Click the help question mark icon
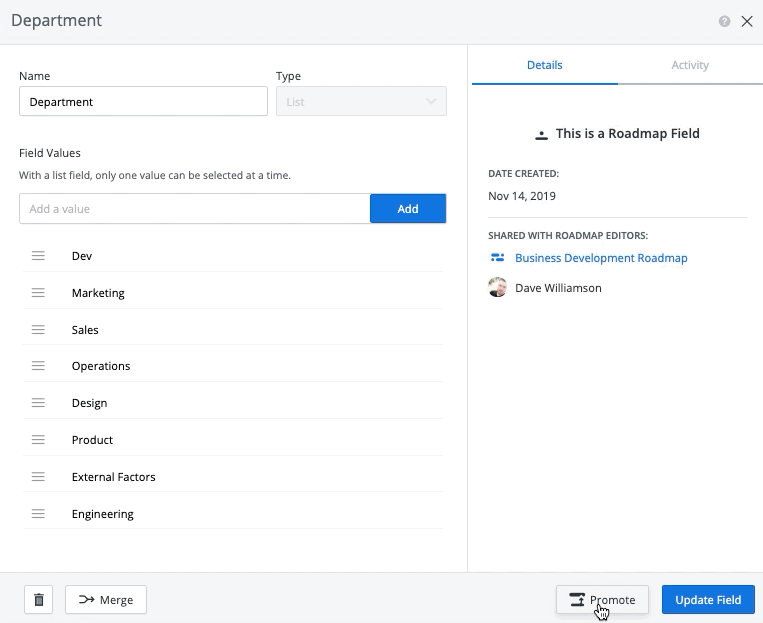763x623 pixels. (x=724, y=21)
